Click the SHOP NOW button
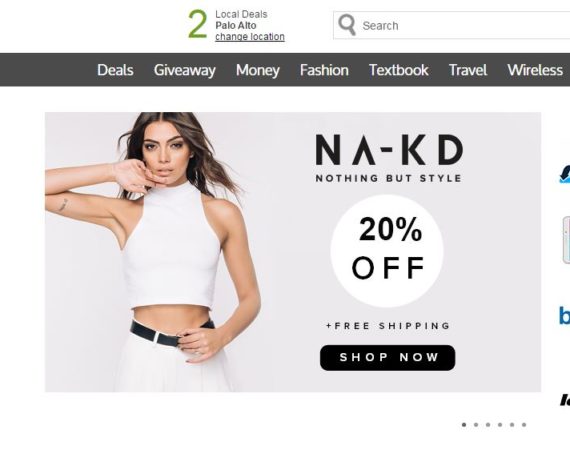 pos(388,358)
